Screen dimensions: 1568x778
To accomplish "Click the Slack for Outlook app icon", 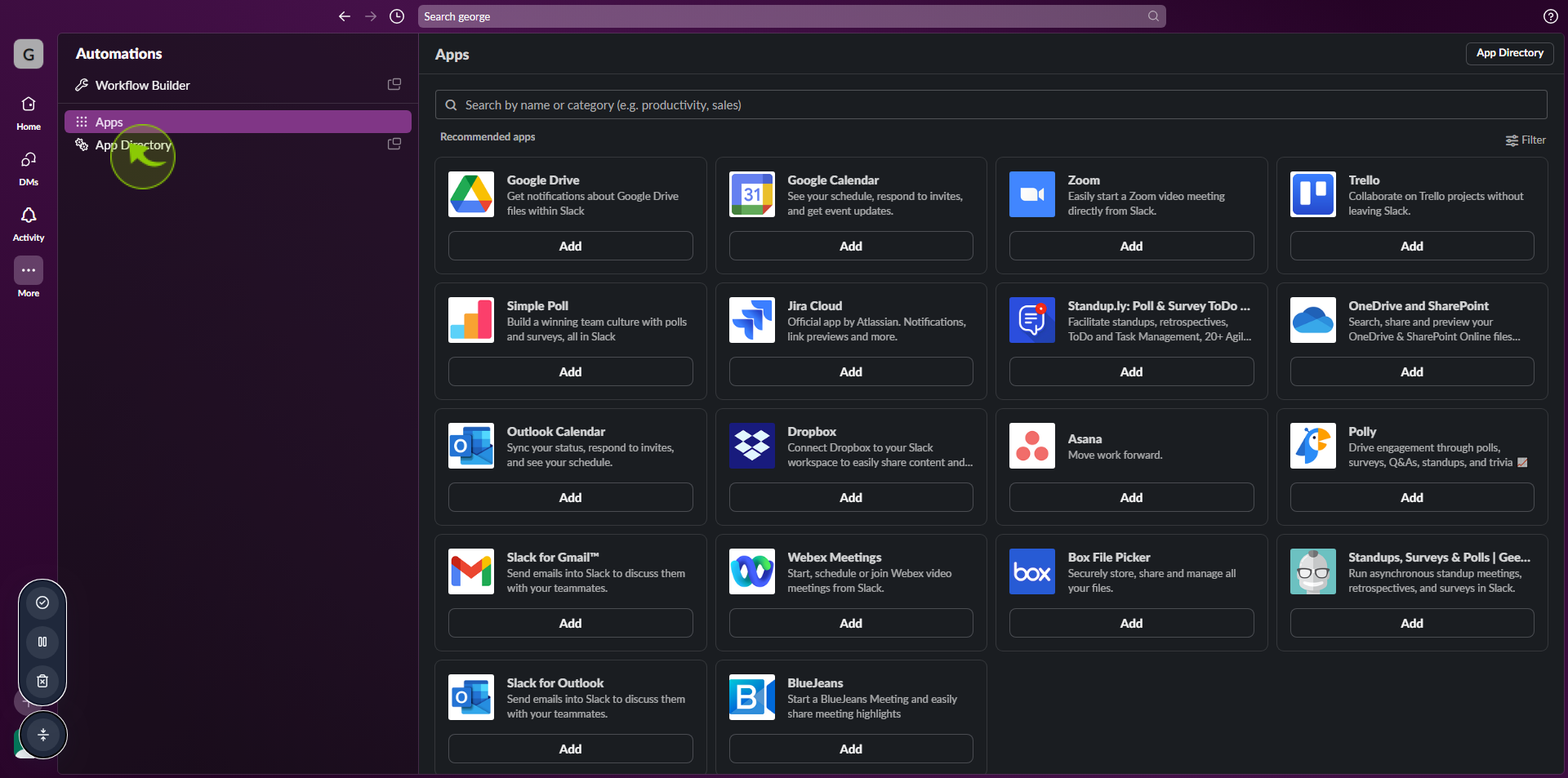I will [471, 697].
